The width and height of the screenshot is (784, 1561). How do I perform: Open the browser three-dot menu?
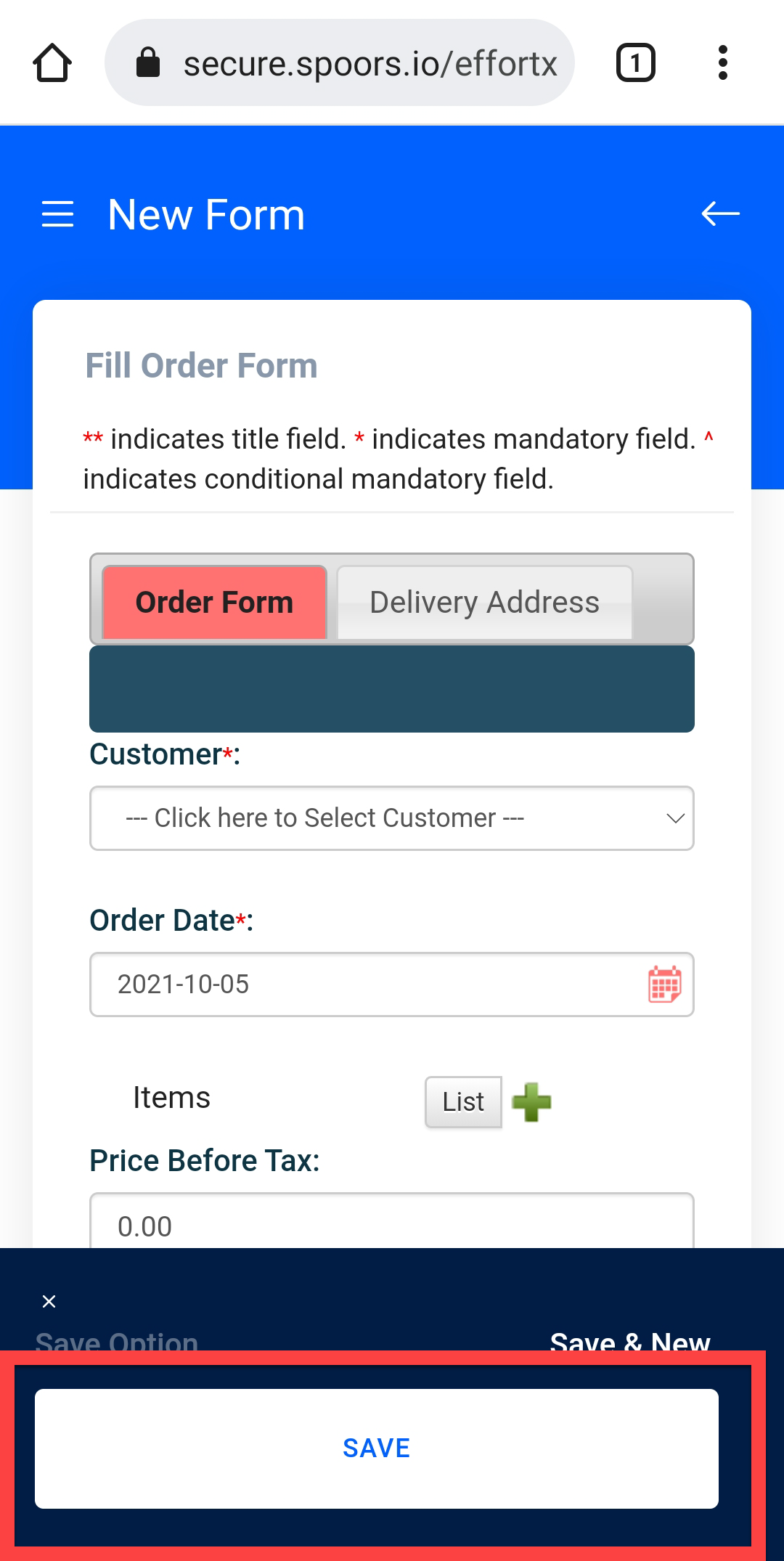(x=722, y=63)
